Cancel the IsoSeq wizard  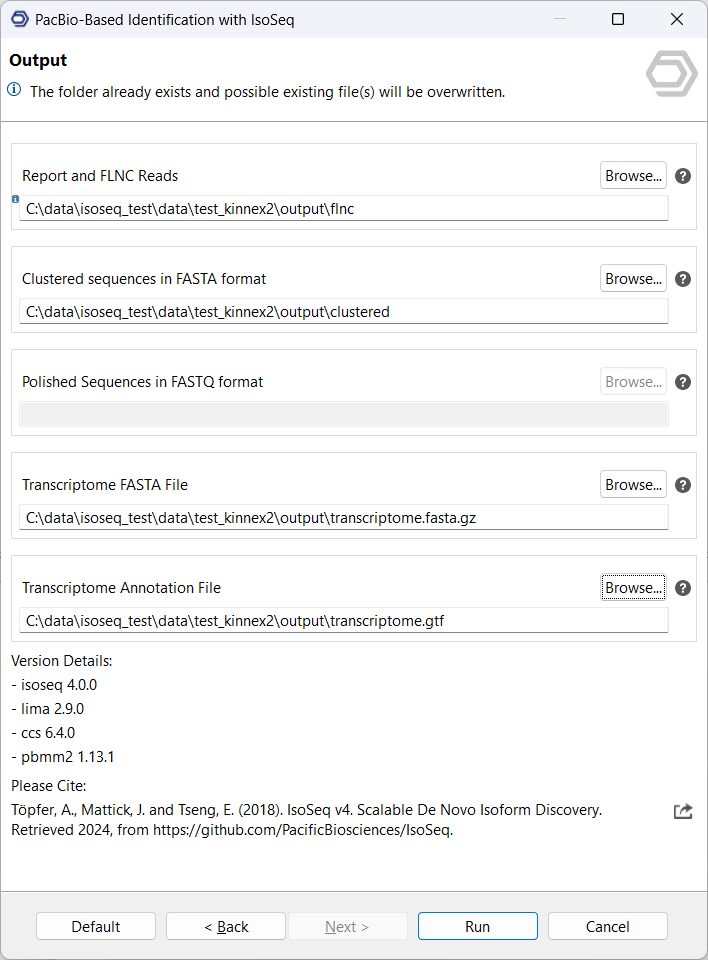click(607, 926)
